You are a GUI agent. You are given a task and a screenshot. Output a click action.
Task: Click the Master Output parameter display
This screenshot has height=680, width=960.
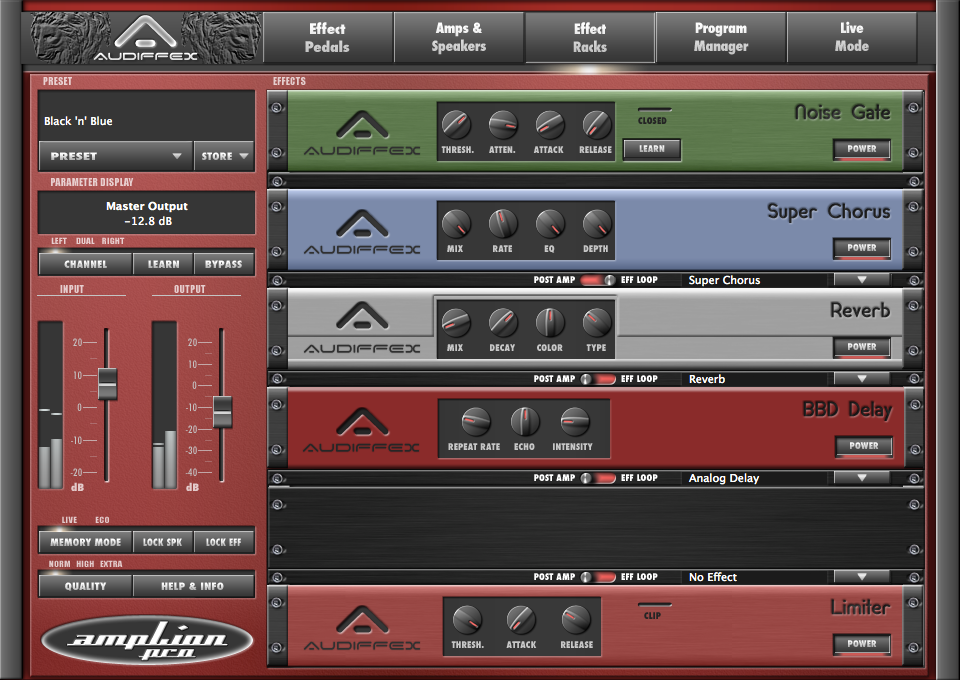pos(146,213)
